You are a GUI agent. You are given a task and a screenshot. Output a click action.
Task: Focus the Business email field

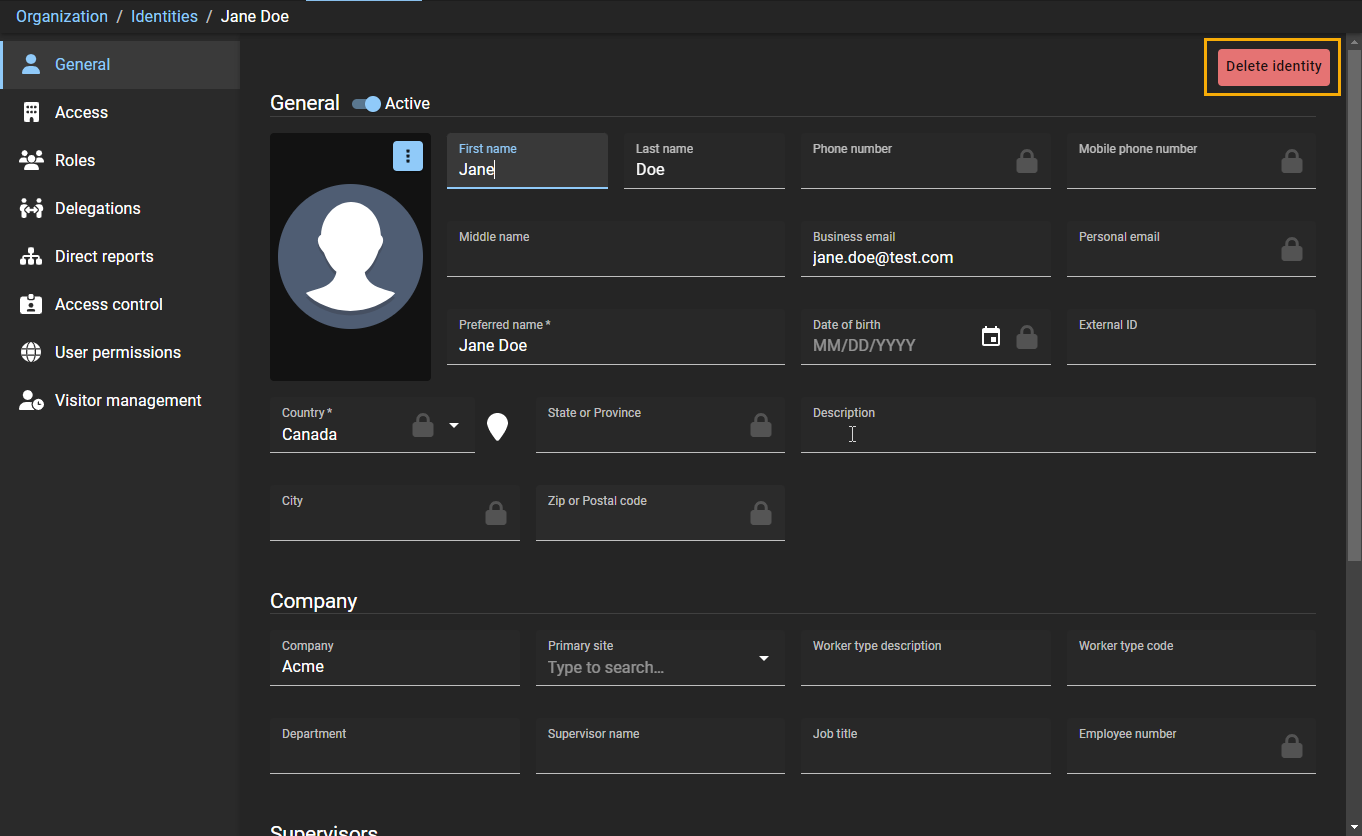[x=926, y=249]
